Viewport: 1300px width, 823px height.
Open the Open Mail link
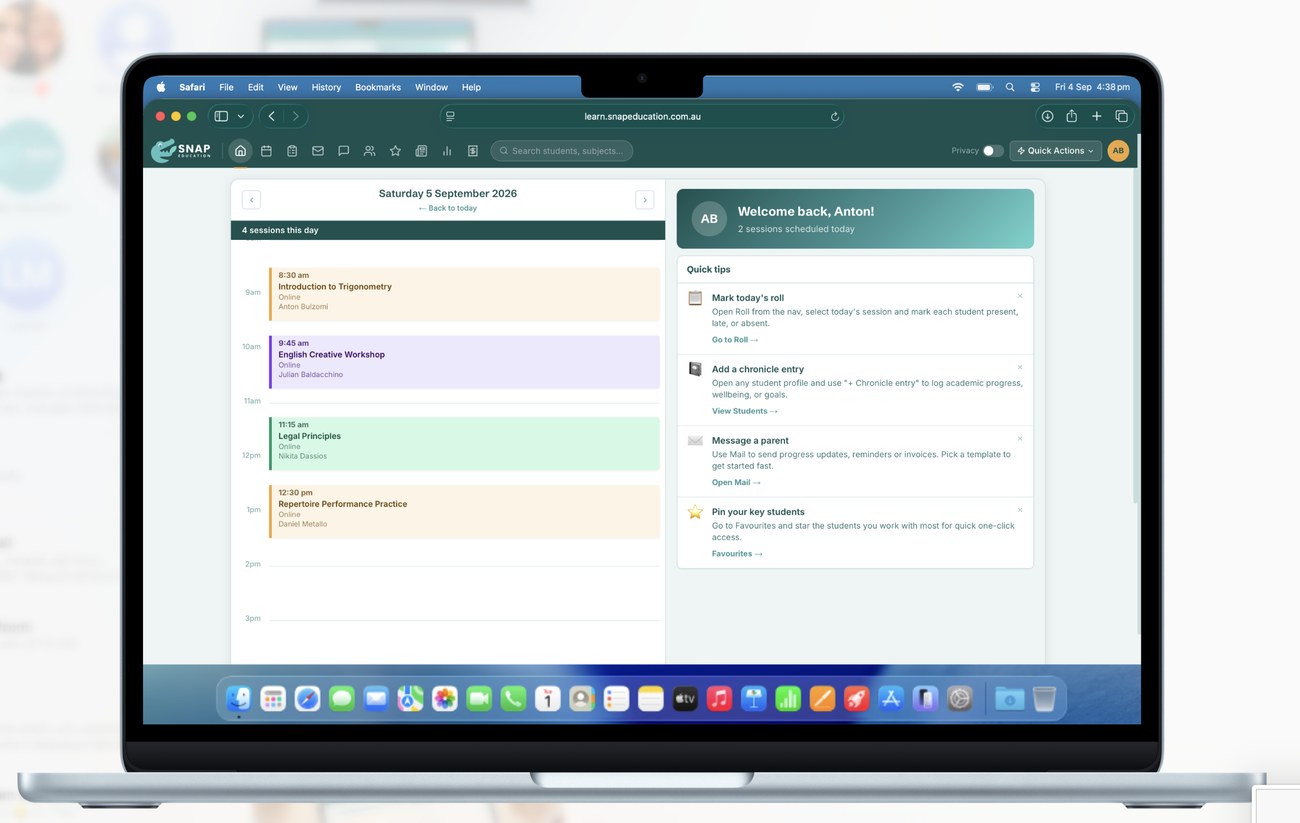point(736,482)
